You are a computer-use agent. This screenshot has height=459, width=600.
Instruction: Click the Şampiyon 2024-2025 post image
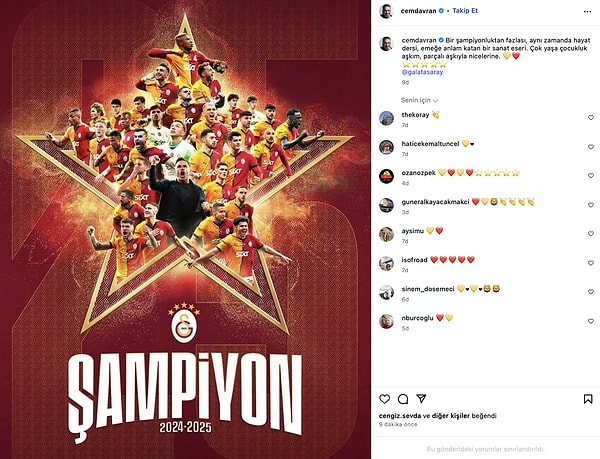click(185, 230)
